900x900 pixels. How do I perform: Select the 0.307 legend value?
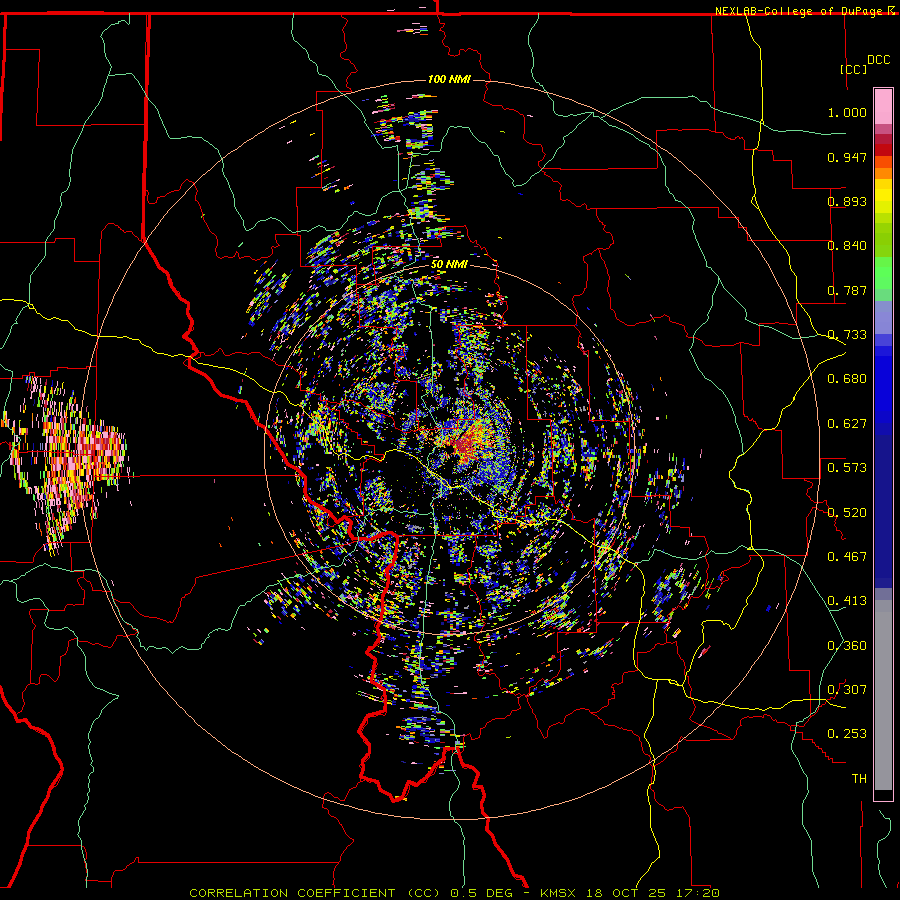point(847,690)
